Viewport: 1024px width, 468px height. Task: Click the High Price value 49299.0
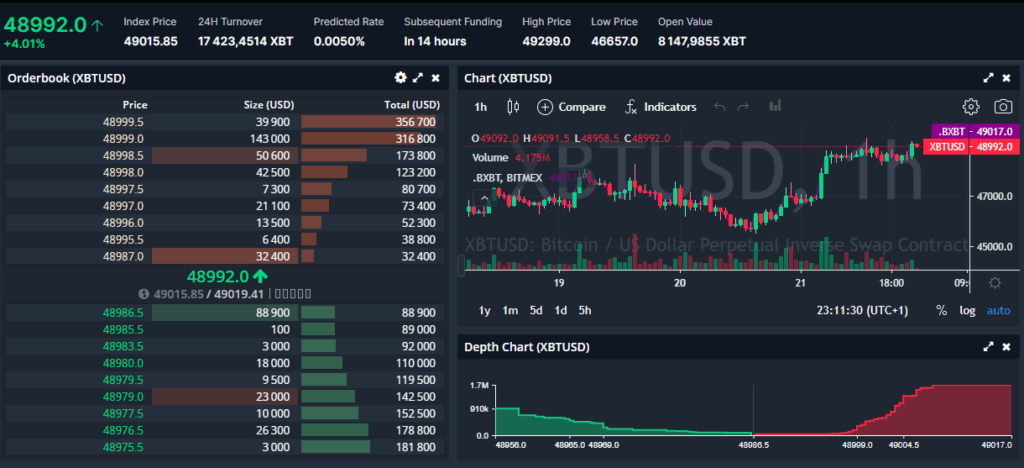(x=546, y=41)
